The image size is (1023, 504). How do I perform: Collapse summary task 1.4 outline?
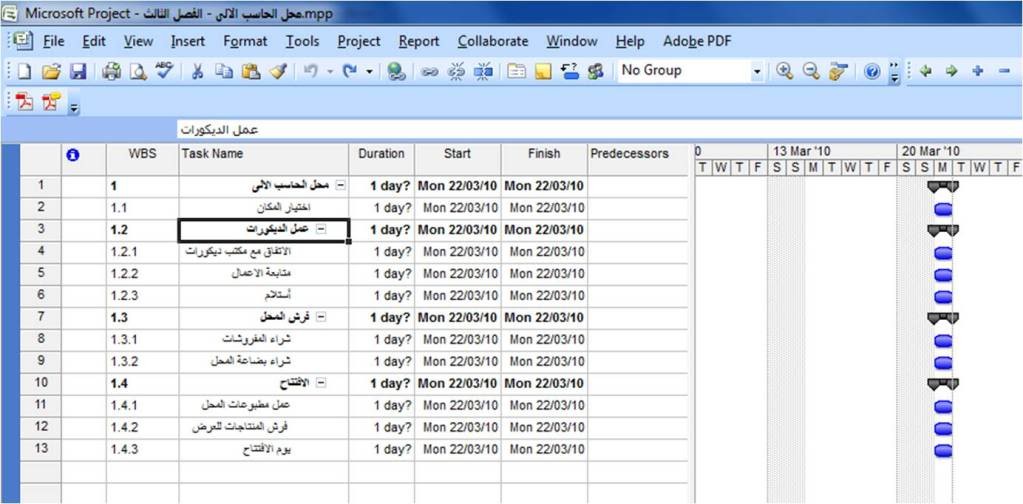320,383
